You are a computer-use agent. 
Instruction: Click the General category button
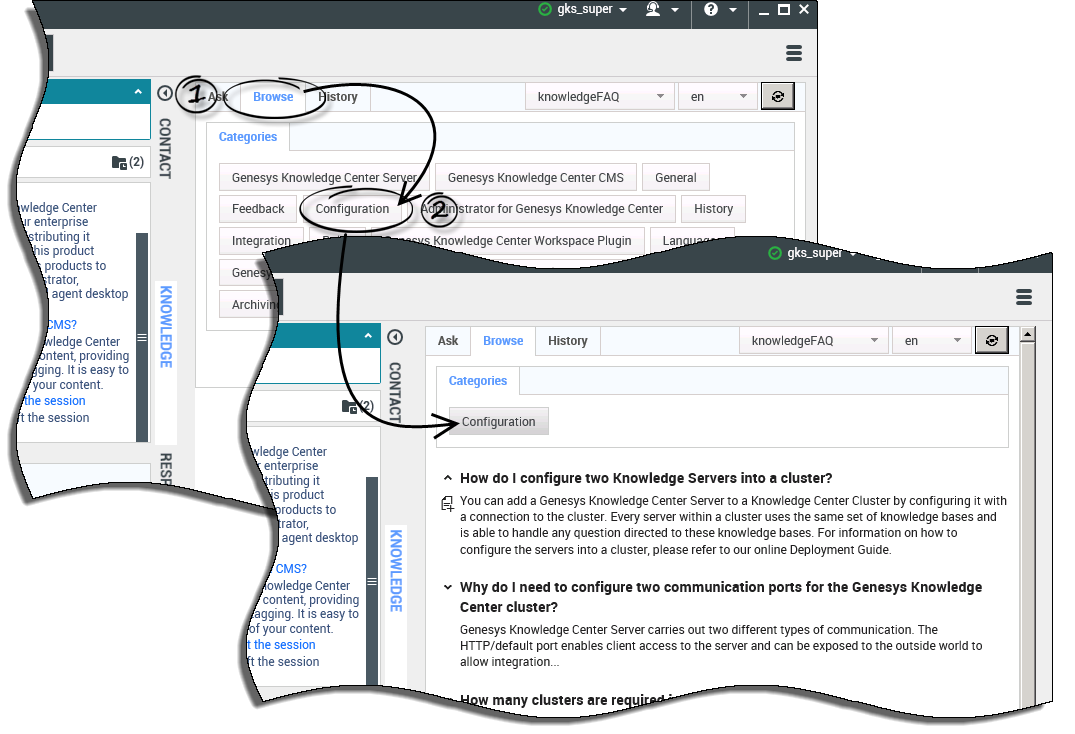675,178
